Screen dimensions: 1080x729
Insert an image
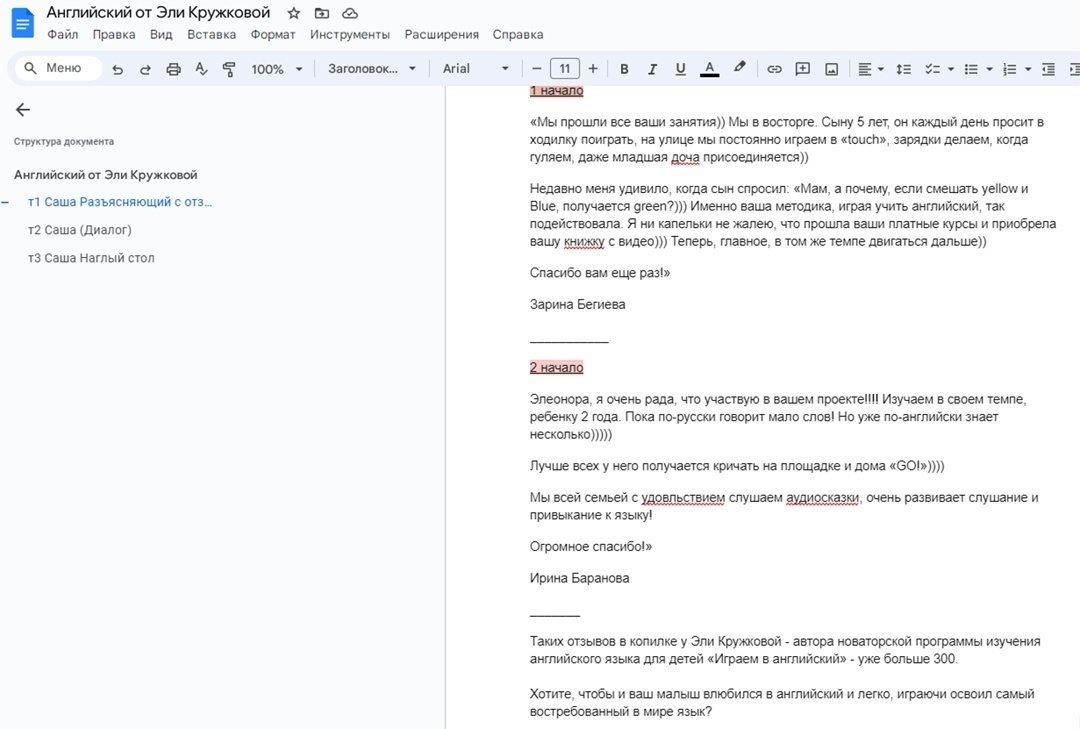[x=831, y=69]
